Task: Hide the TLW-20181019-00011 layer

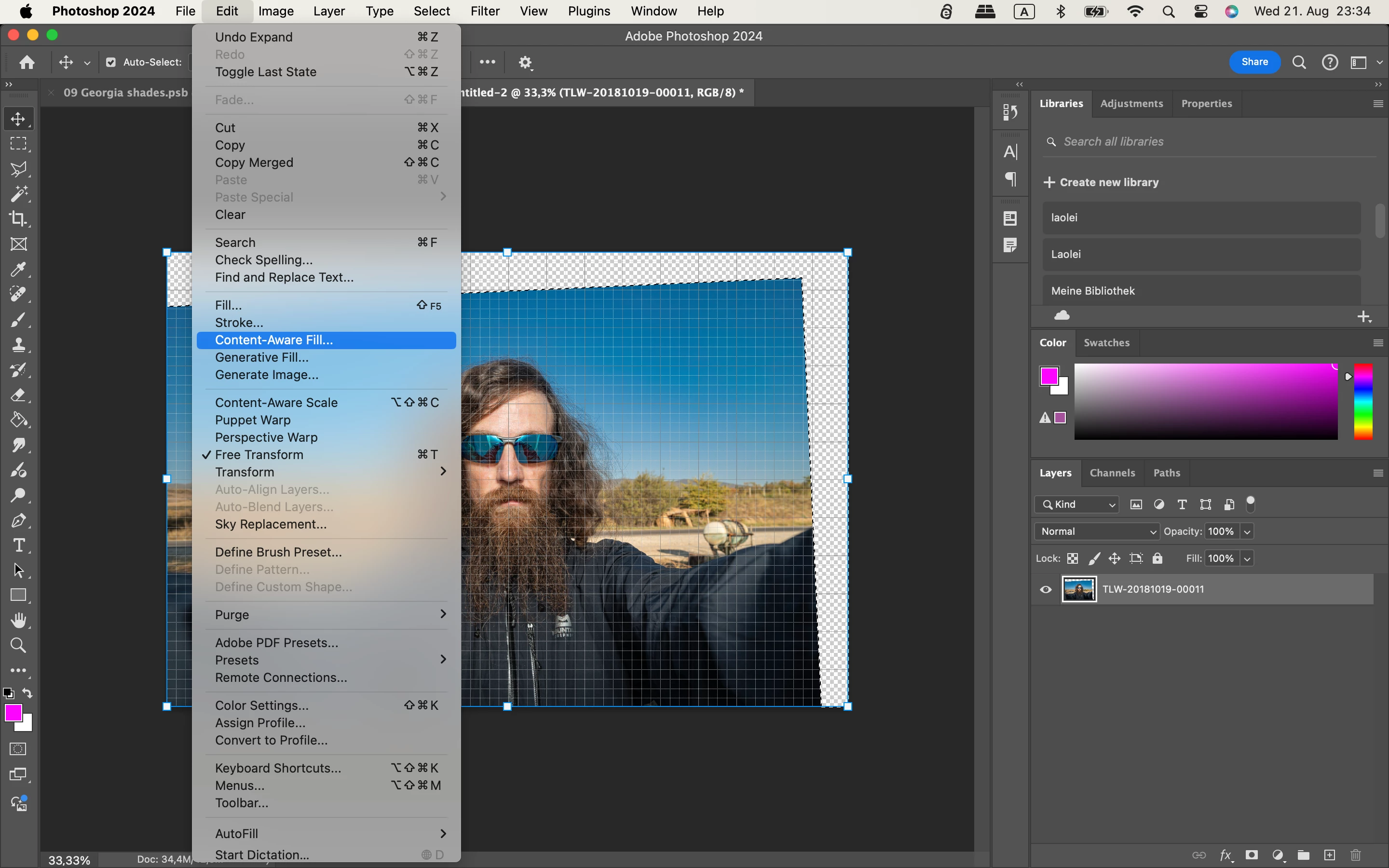Action: coord(1046,590)
